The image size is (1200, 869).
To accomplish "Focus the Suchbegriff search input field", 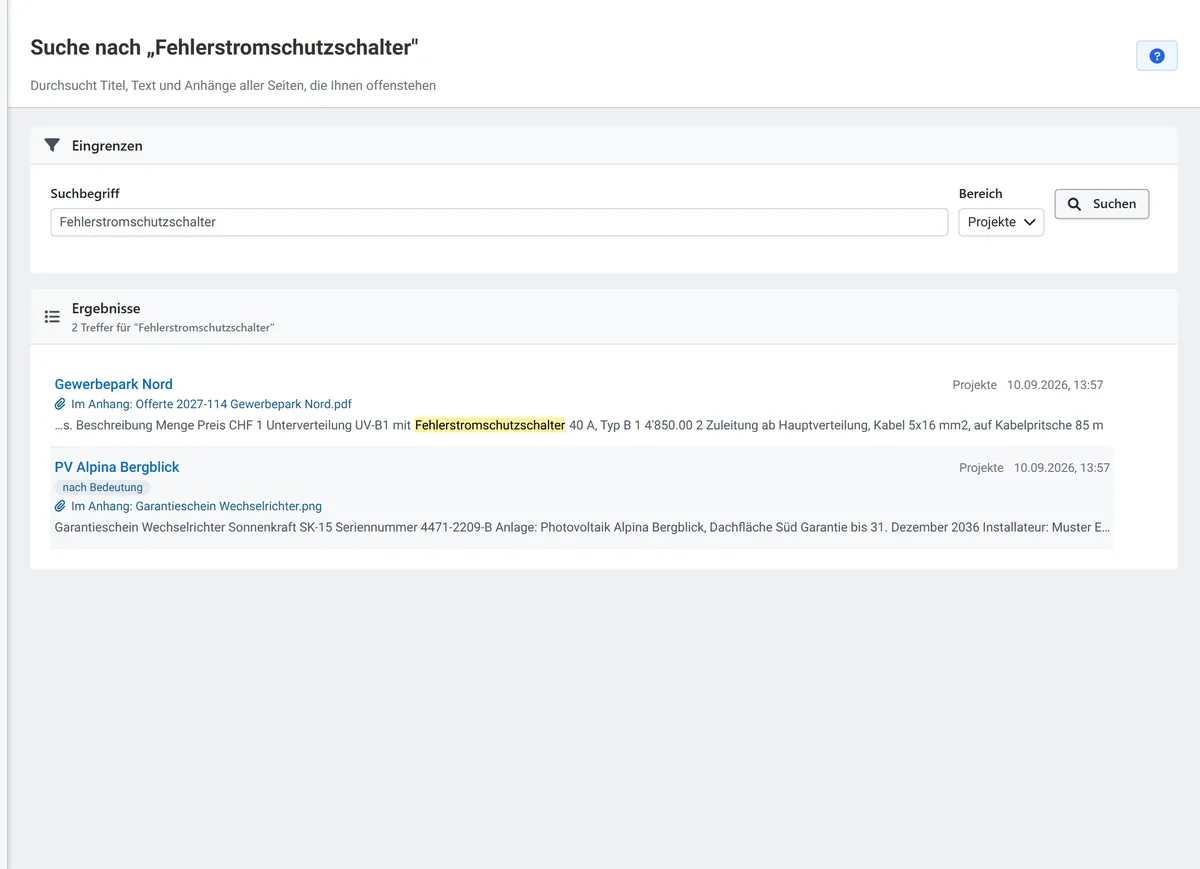I will click(499, 222).
